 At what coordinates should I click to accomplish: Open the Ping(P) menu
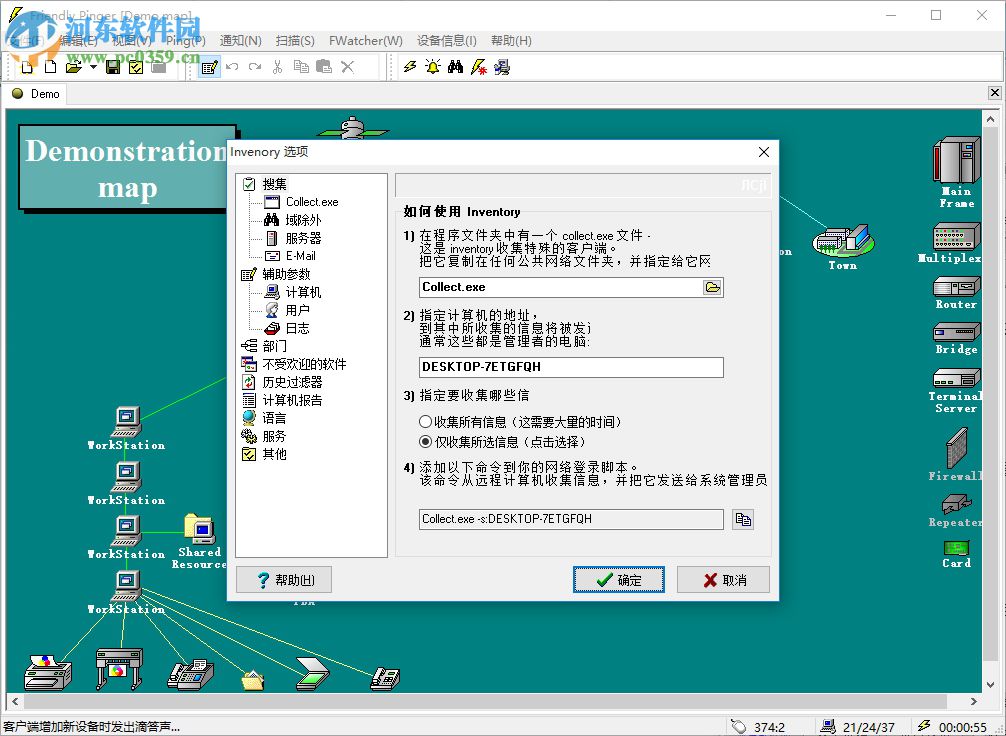187,40
